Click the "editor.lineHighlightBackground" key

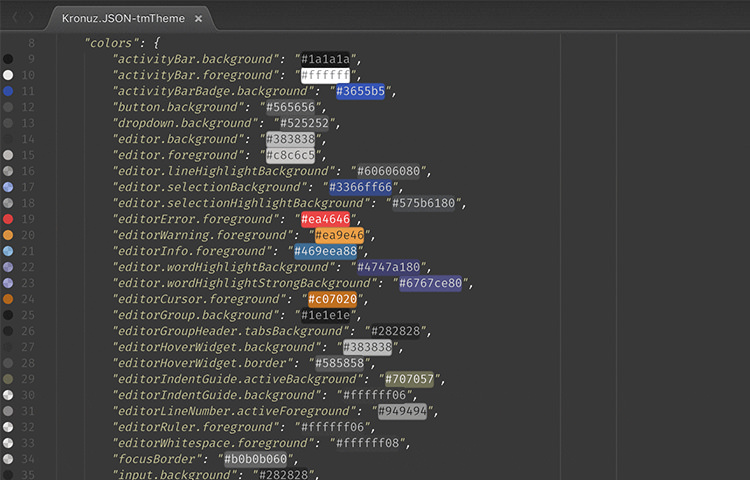pos(223,171)
